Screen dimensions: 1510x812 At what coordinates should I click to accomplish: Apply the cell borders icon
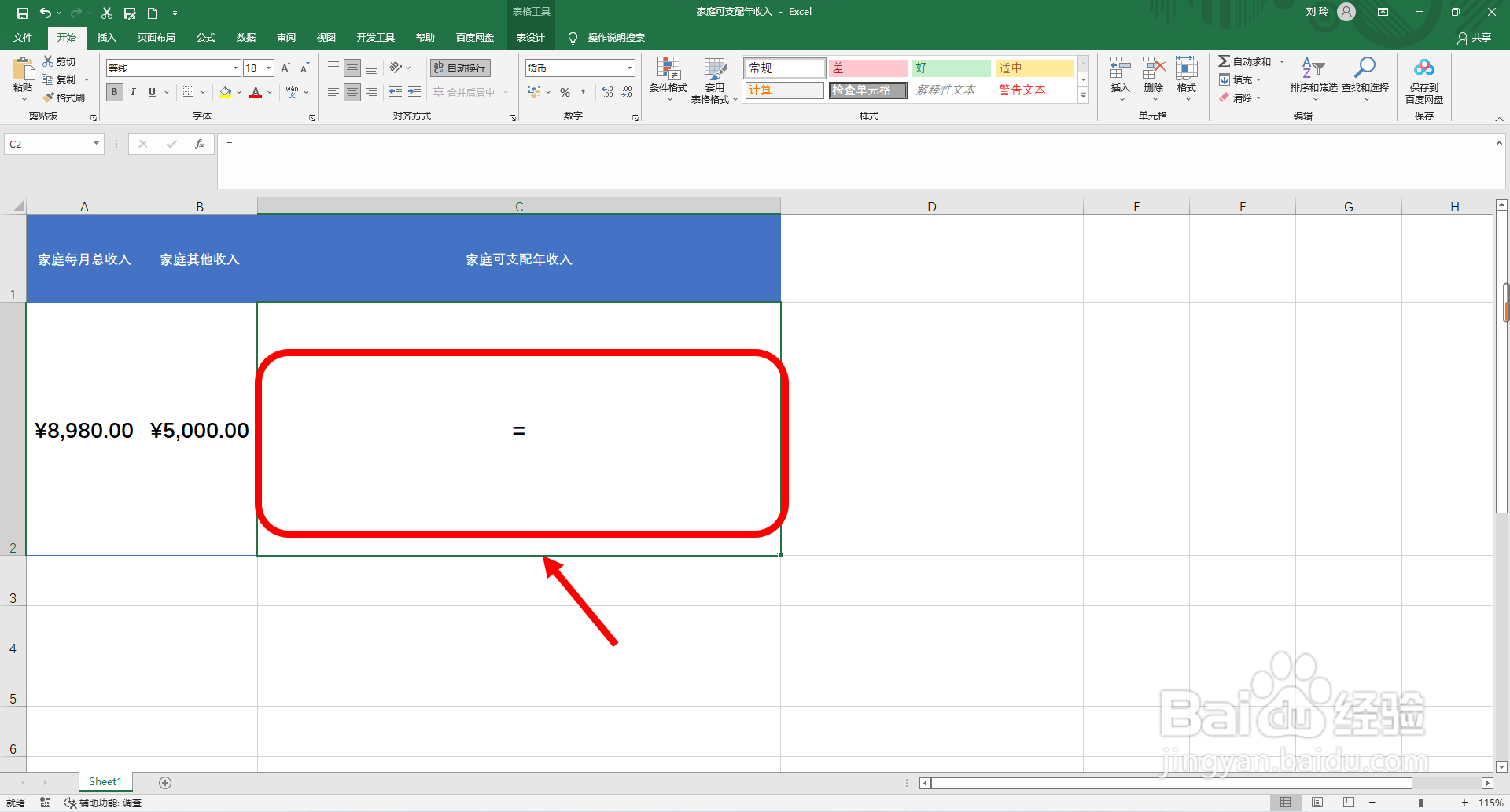pos(189,92)
